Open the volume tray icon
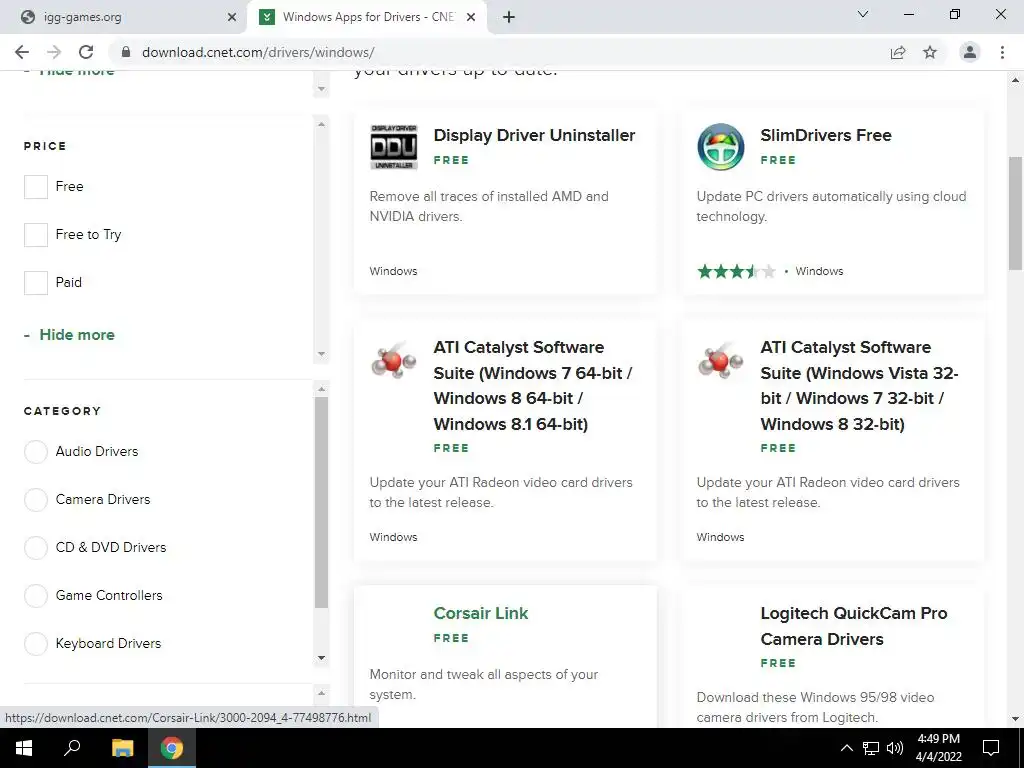Viewport: 1024px width, 768px height. (895, 748)
